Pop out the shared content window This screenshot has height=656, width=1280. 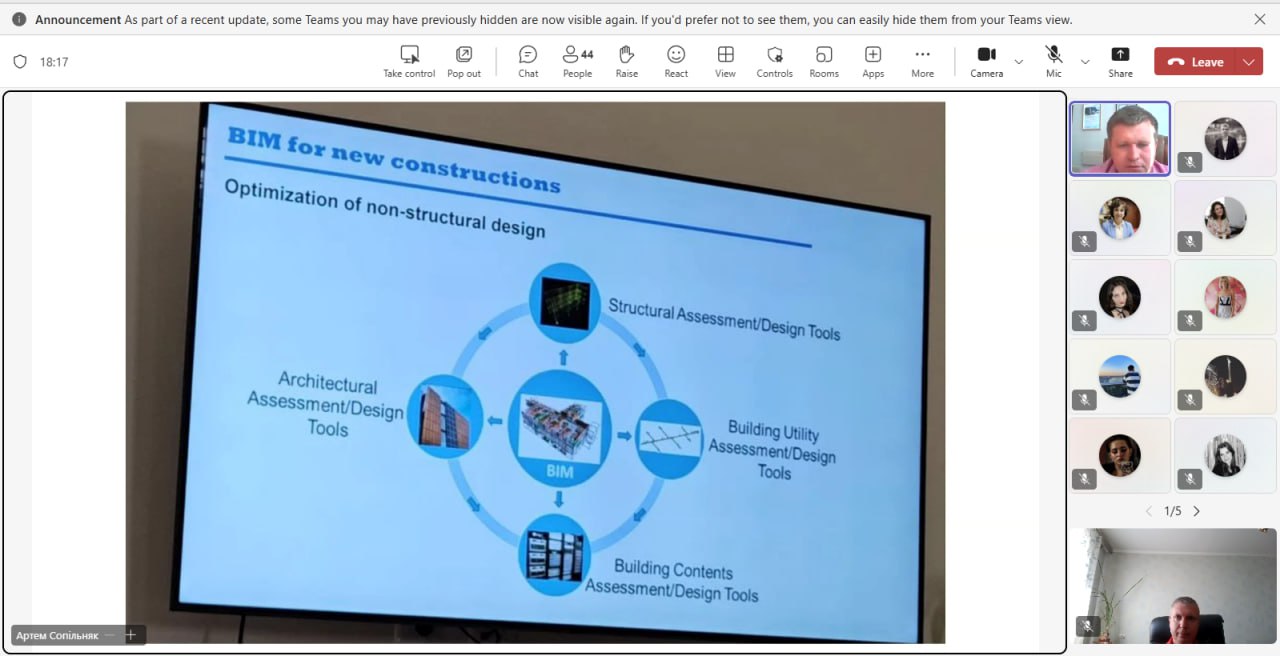(464, 61)
